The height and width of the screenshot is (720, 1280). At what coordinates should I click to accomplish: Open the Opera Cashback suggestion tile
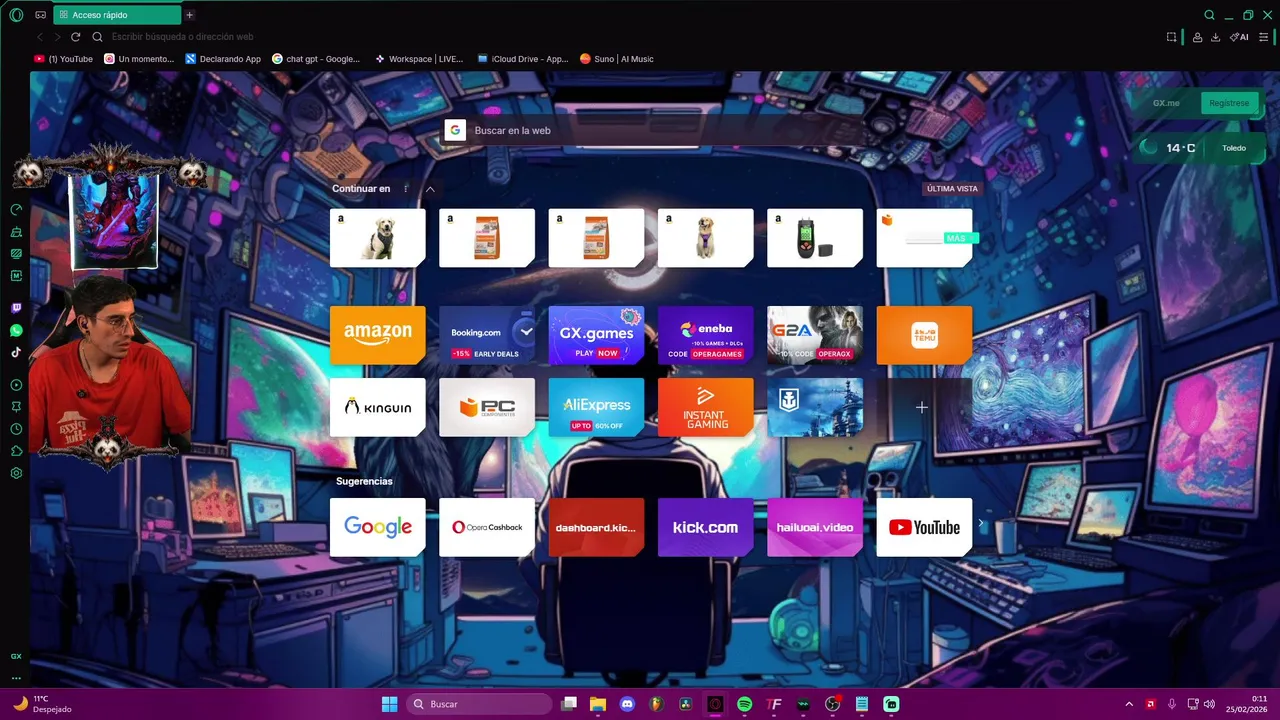(487, 527)
